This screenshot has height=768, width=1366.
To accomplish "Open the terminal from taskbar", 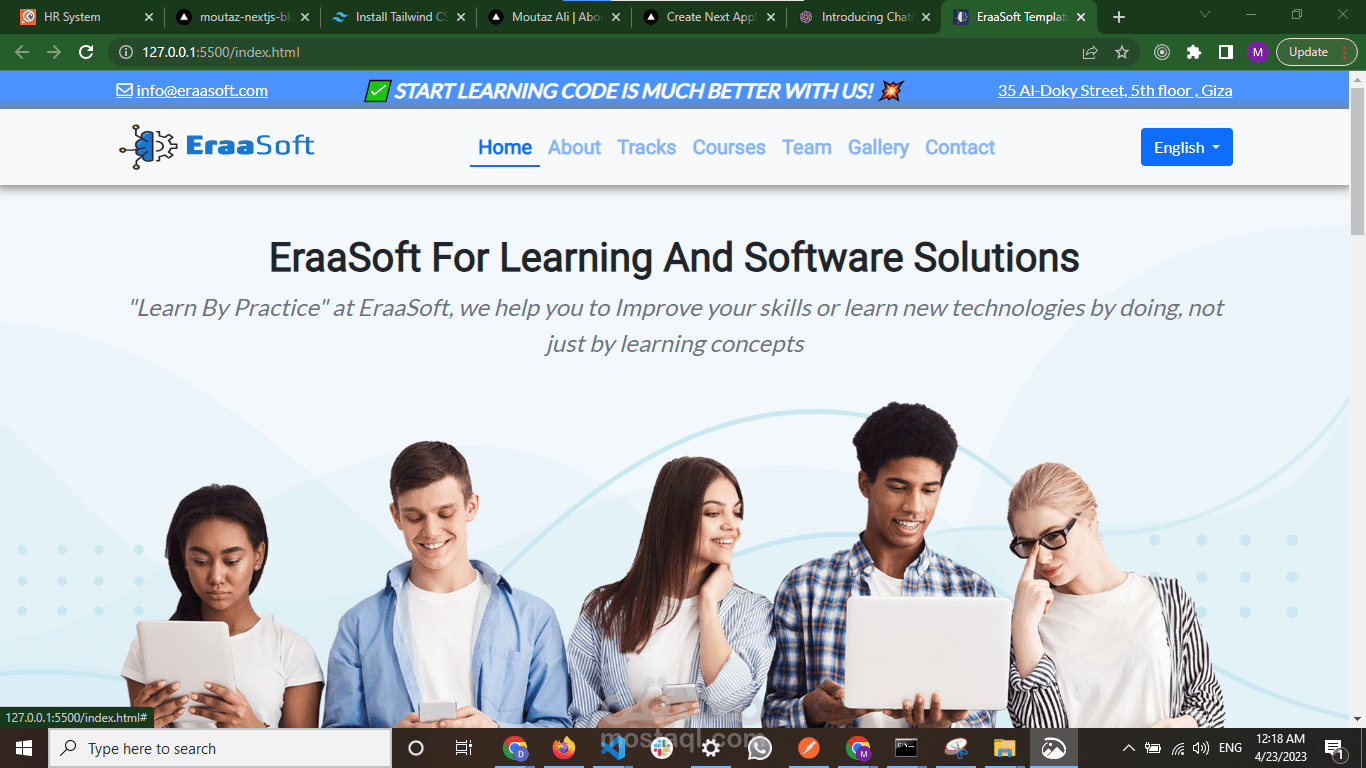I will coord(907,748).
